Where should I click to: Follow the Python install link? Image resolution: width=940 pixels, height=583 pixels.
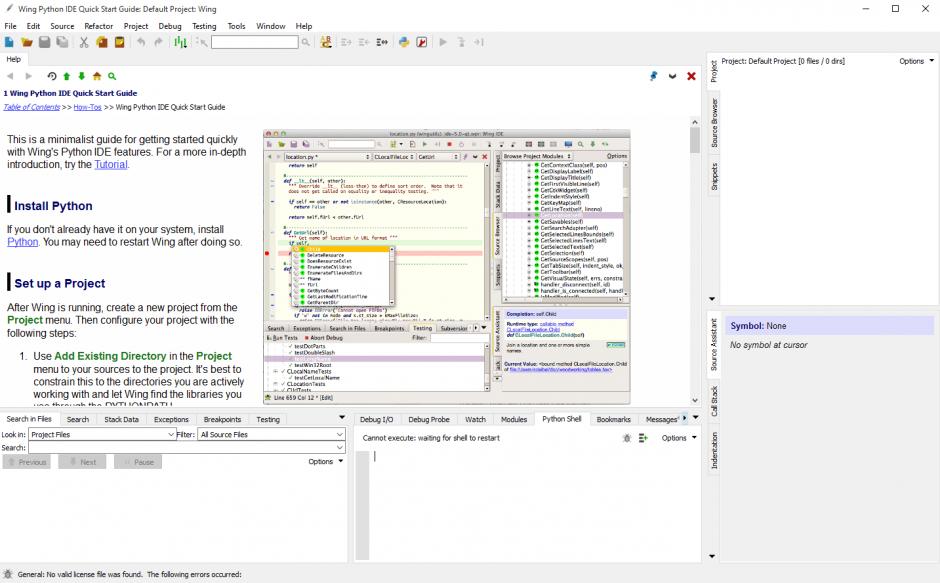(x=23, y=242)
